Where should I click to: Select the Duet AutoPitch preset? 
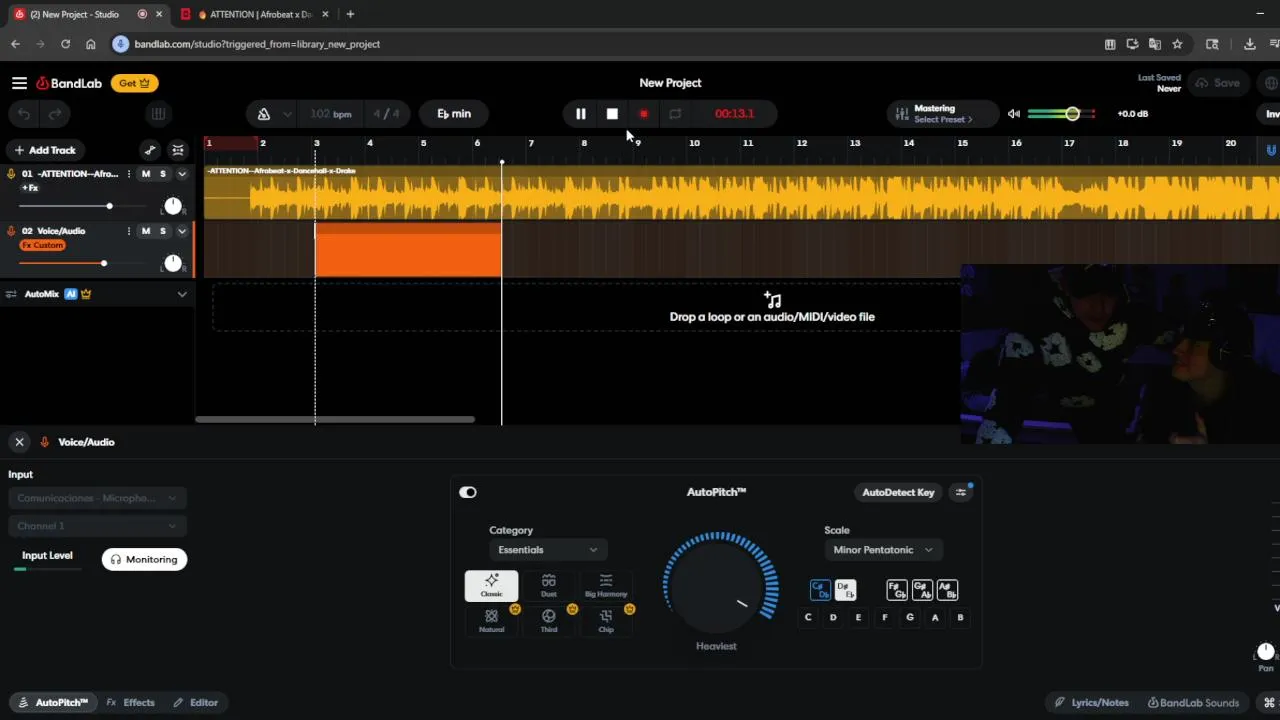point(548,585)
